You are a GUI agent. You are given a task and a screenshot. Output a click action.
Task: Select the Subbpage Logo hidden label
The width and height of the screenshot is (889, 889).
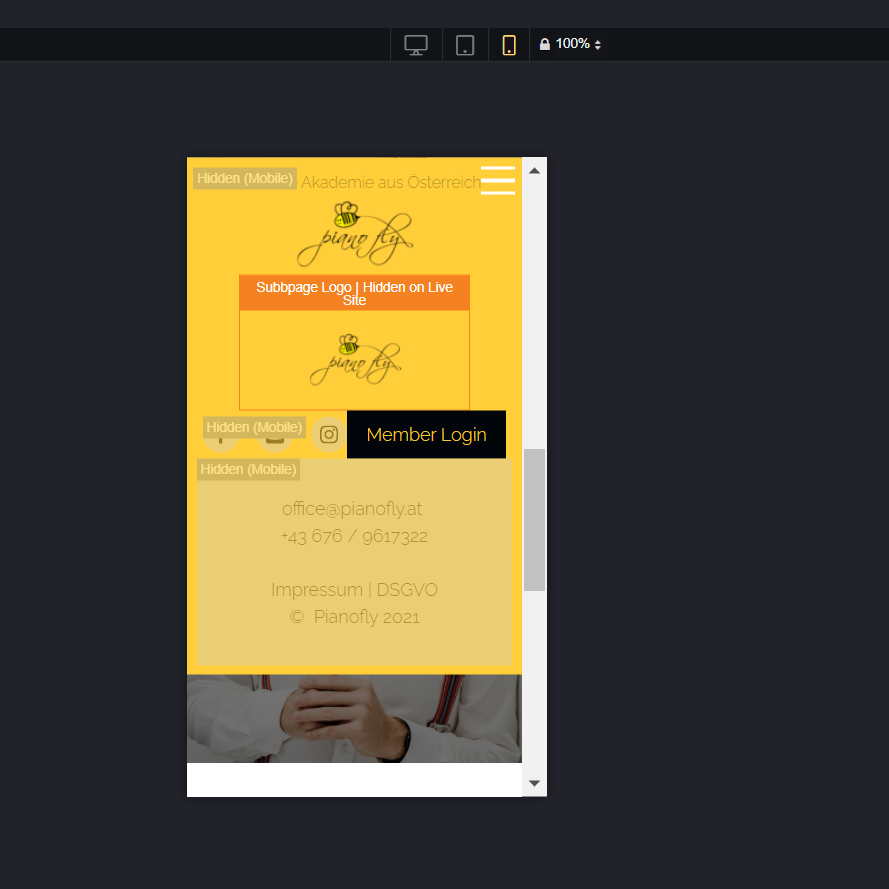[354, 293]
